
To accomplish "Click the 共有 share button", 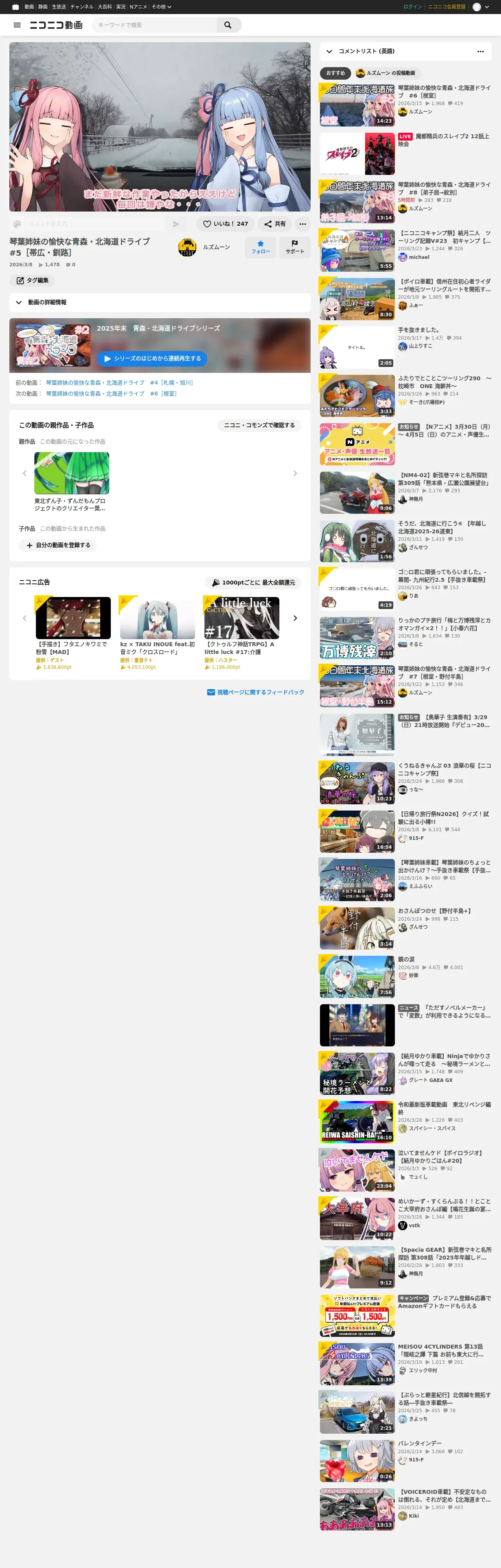I will [x=275, y=224].
